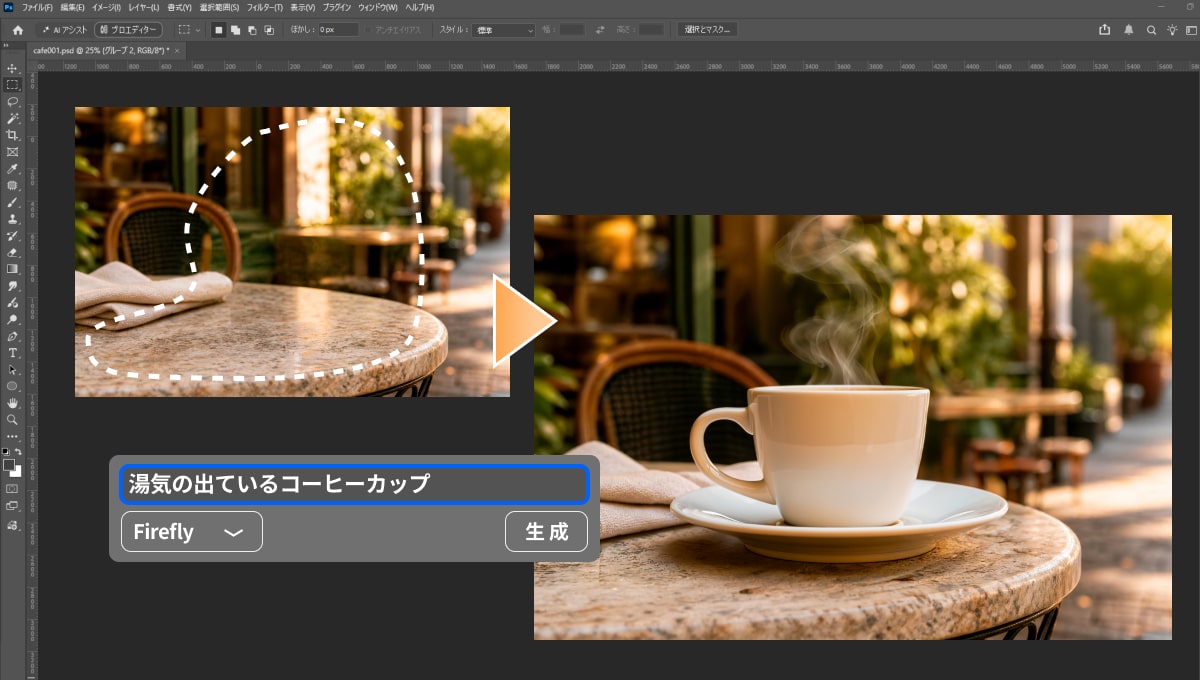Open the Firefly model dropdown
This screenshot has height=680, width=1200.
[192, 531]
